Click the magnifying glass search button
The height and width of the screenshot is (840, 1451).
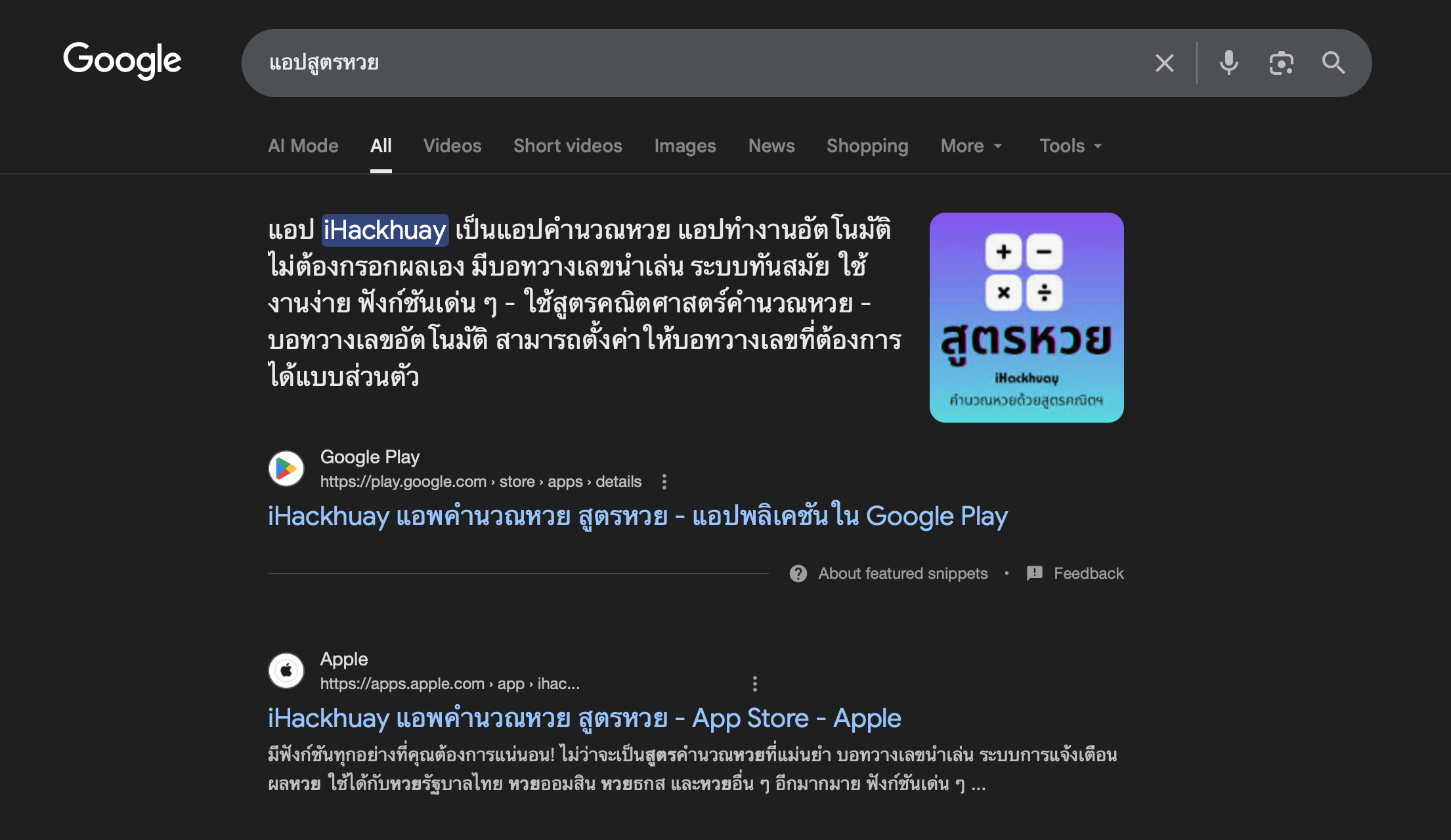[1333, 63]
